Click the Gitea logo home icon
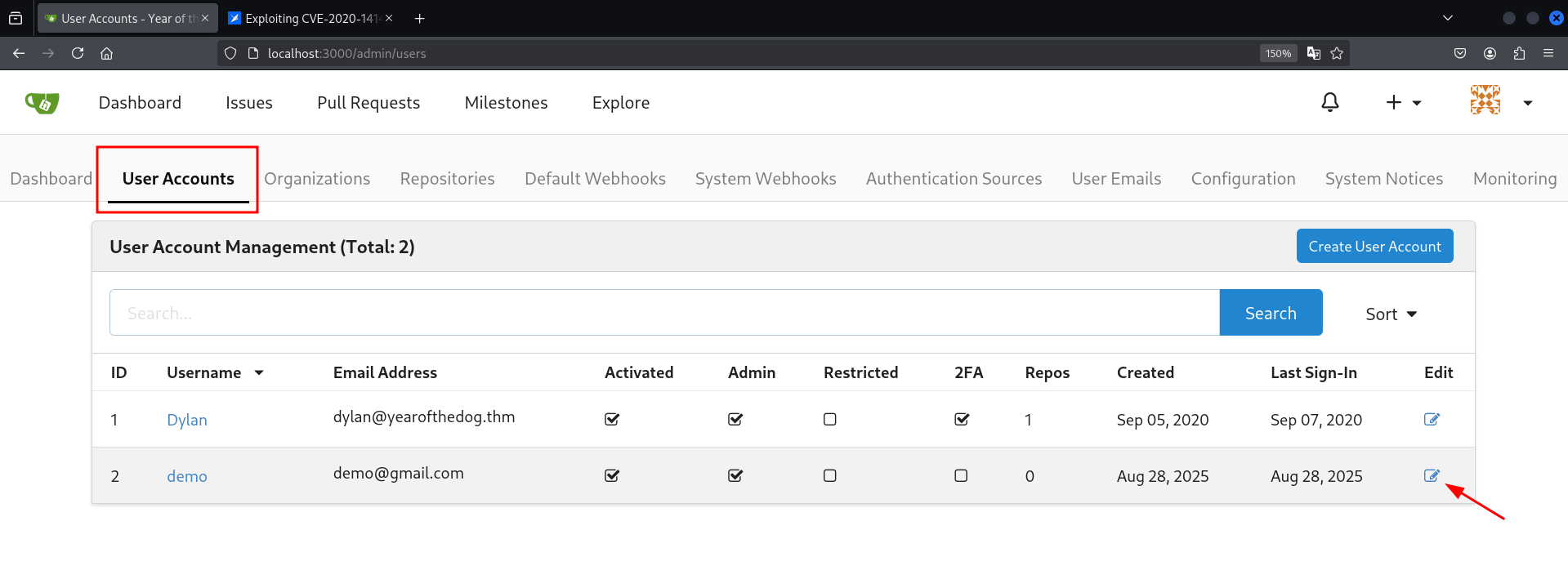The height and width of the screenshot is (579, 1568). pos(42,103)
